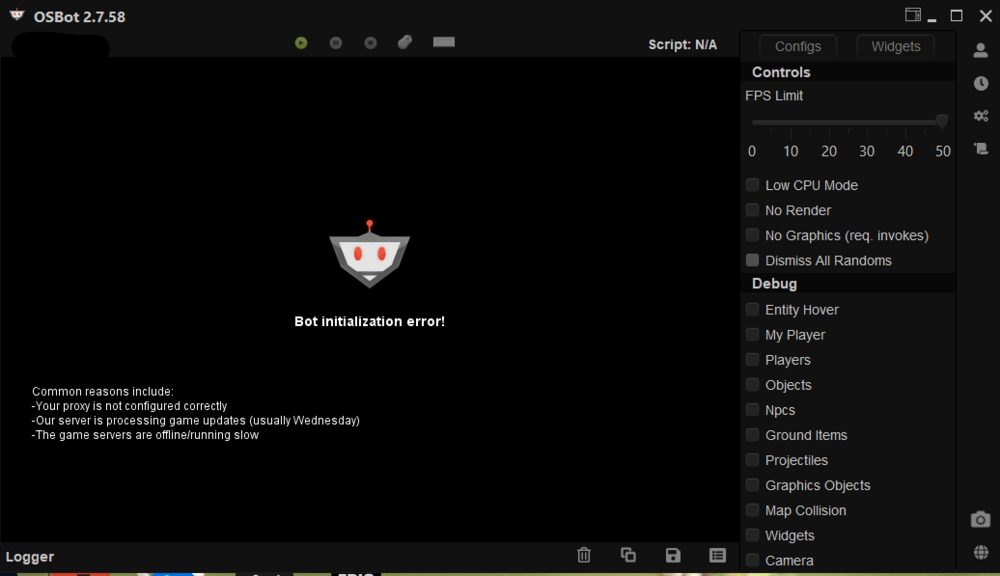Take a screenshot with the camera icon
The width and height of the screenshot is (1000, 576).
[981, 519]
